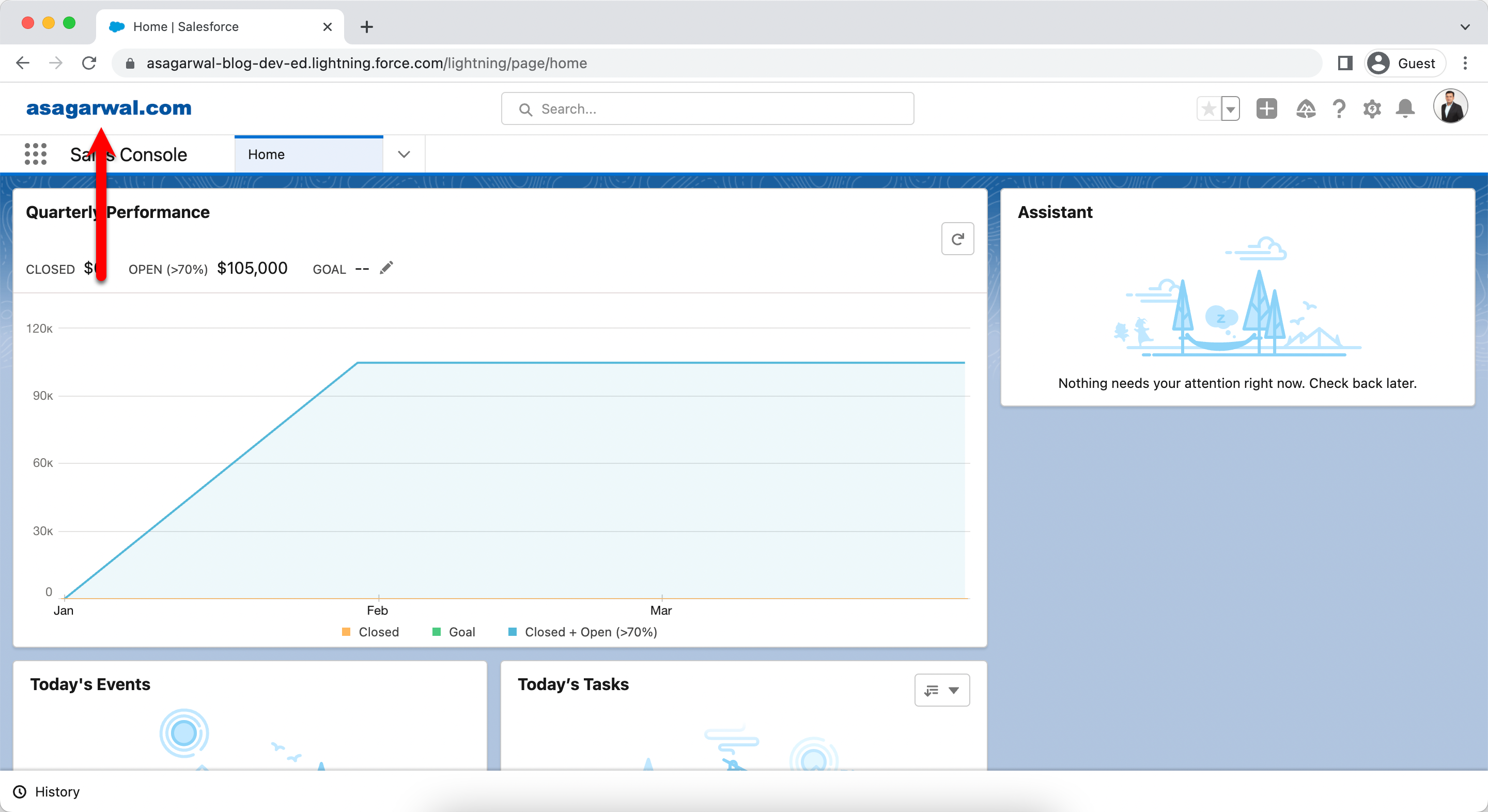Click the notifications bell icon

(x=1406, y=108)
